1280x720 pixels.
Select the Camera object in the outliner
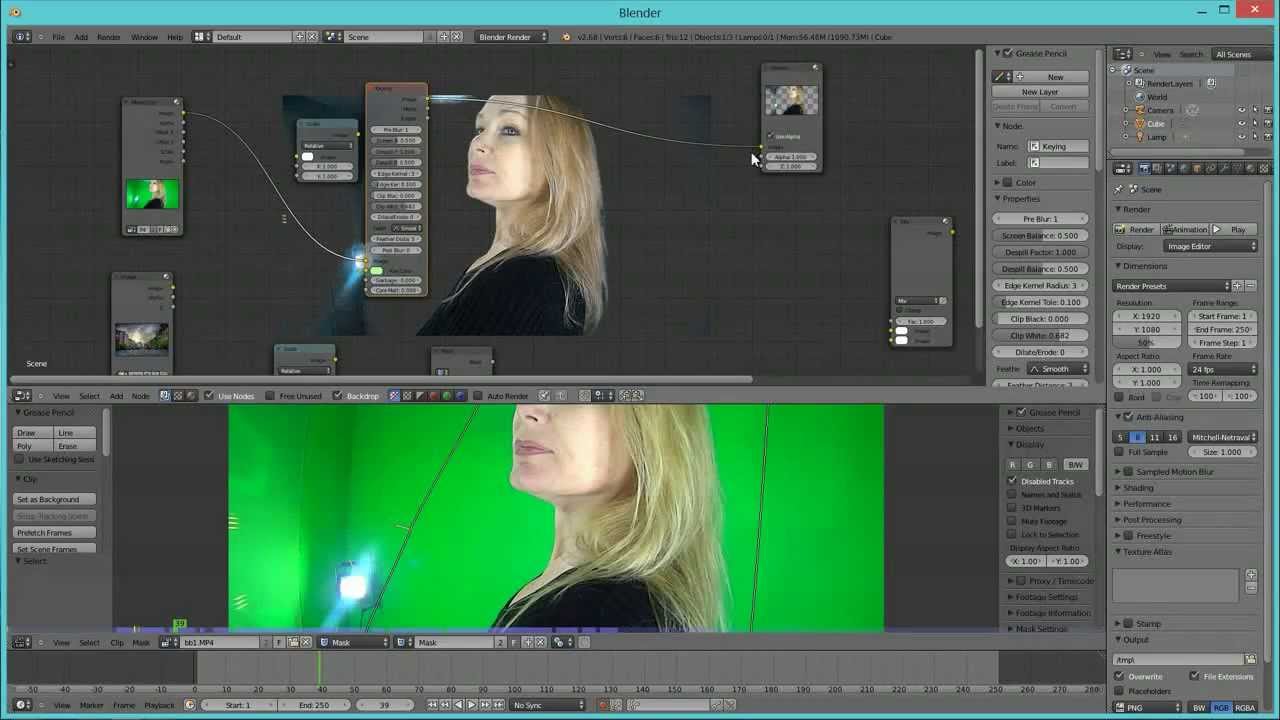pyautogui.click(x=1160, y=110)
